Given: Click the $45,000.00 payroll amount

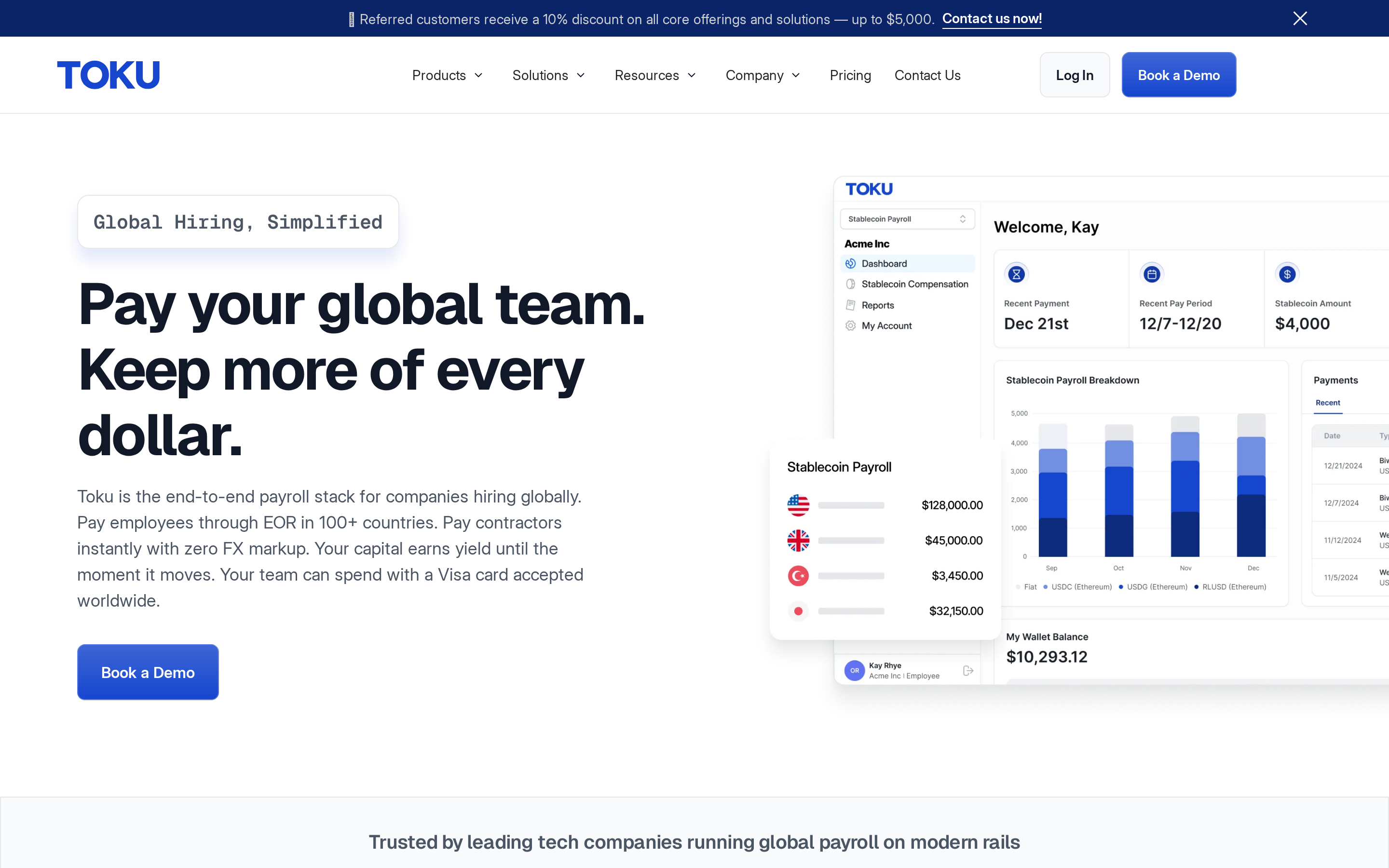Looking at the screenshot, I should coord(954,540).
